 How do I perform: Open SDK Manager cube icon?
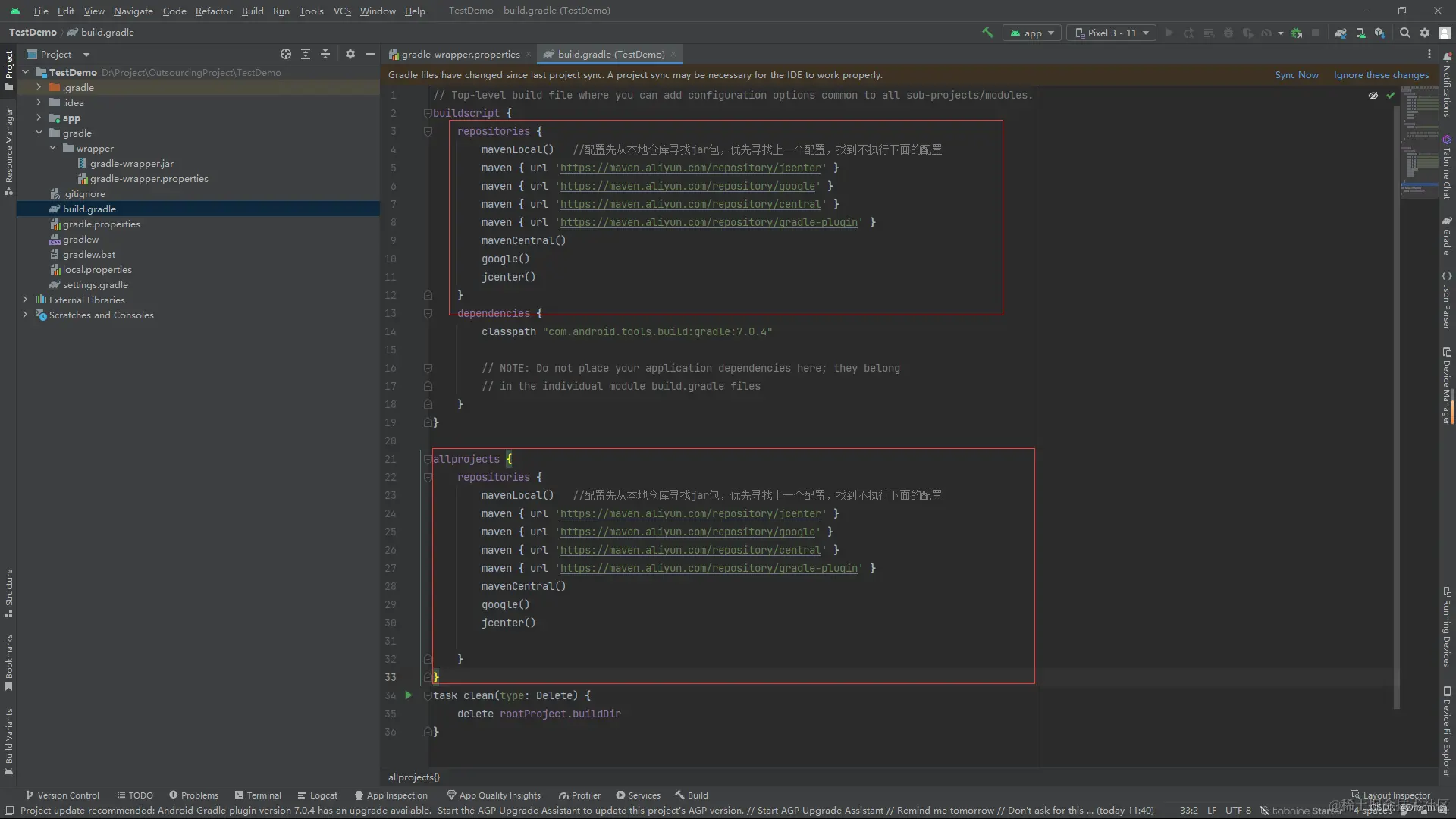[1380, 33]
